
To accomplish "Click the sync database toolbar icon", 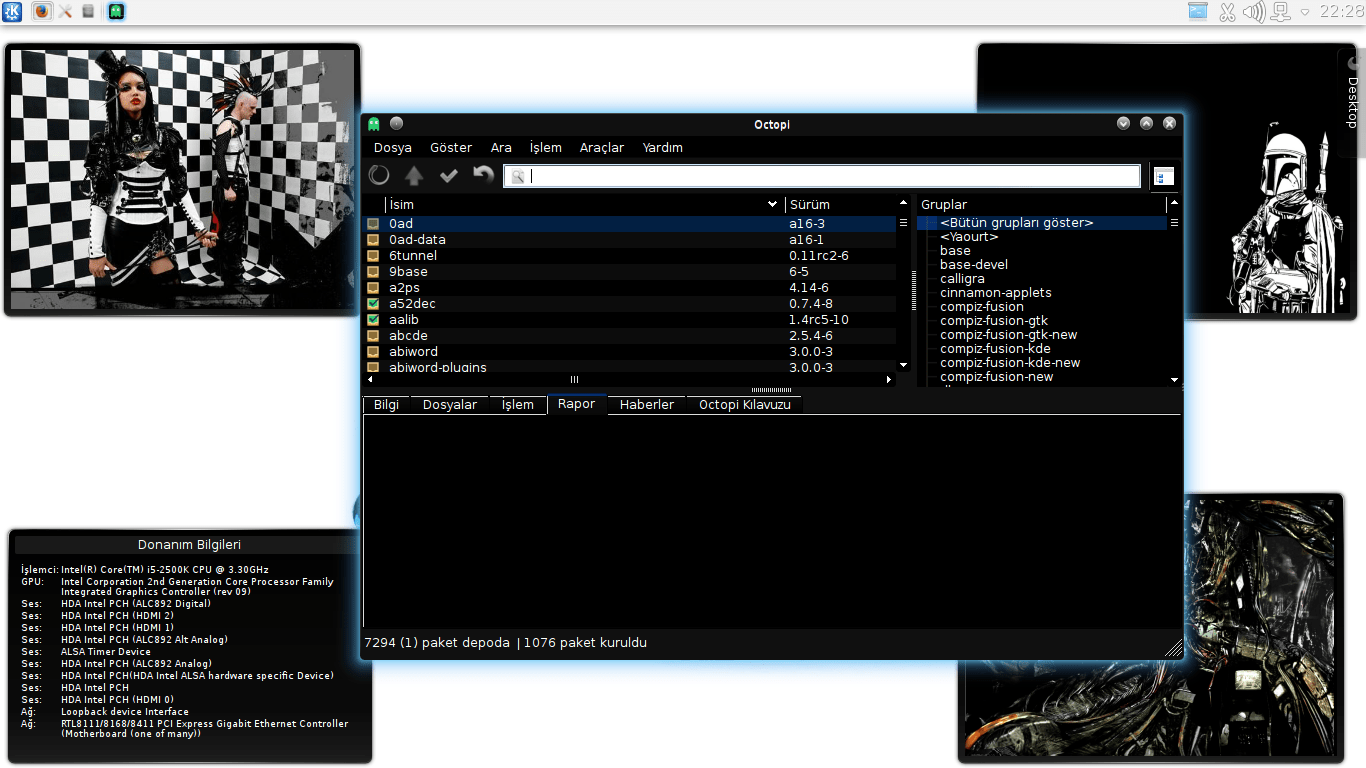I will click(380, 176).
